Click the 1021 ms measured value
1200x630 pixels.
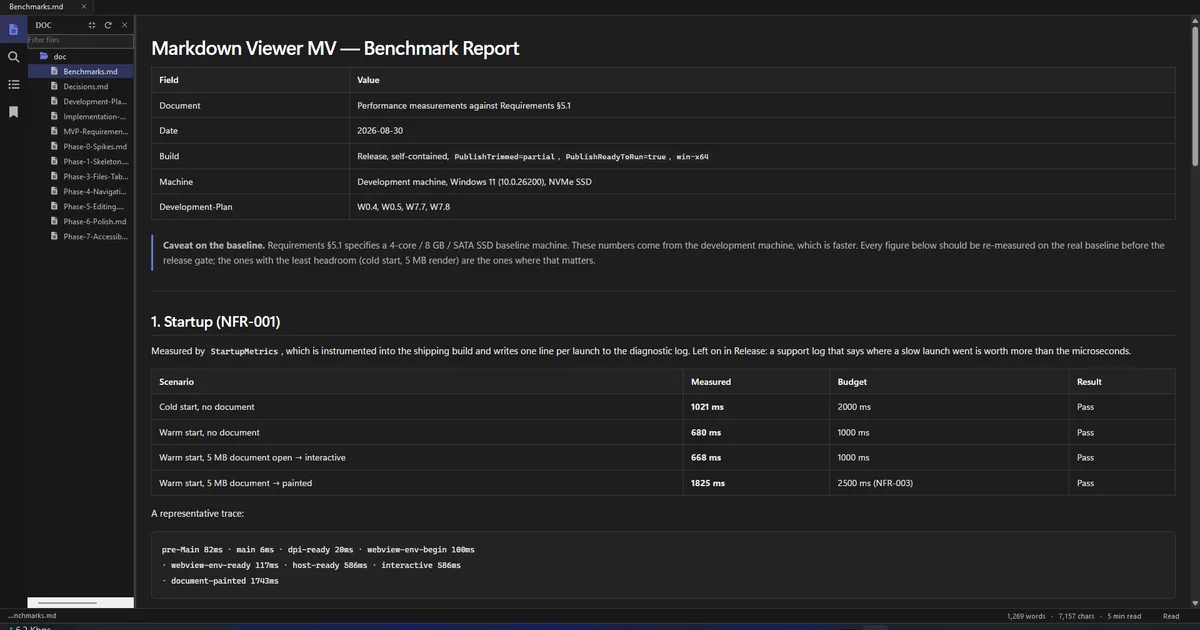point(707,407)
